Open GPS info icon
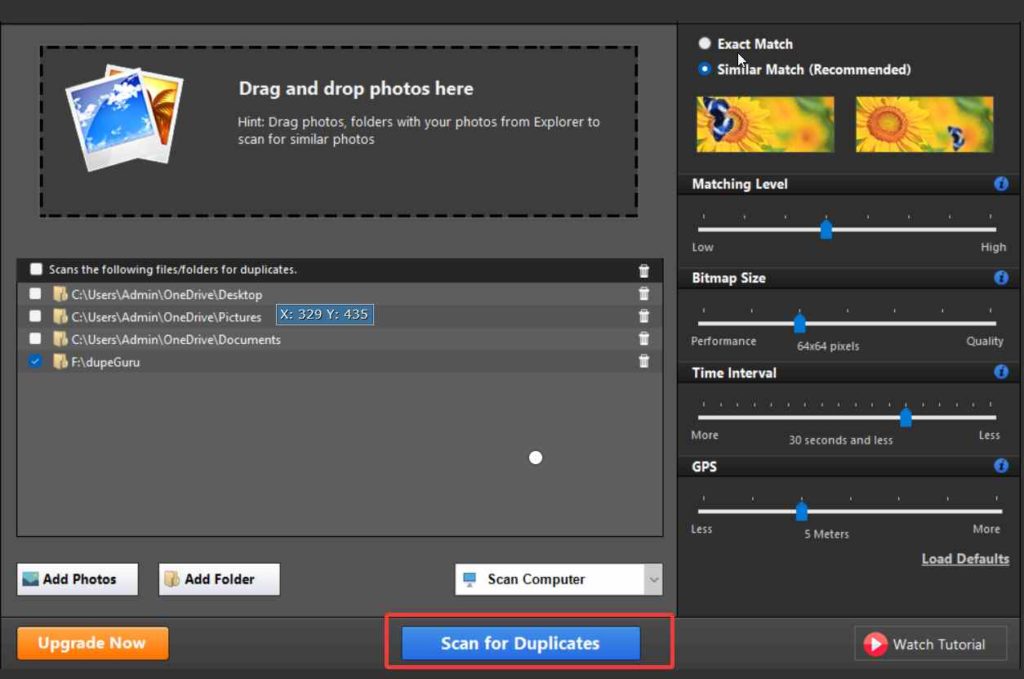The height and width of the screenshot is (679, 1024). tap(1000, 466)
